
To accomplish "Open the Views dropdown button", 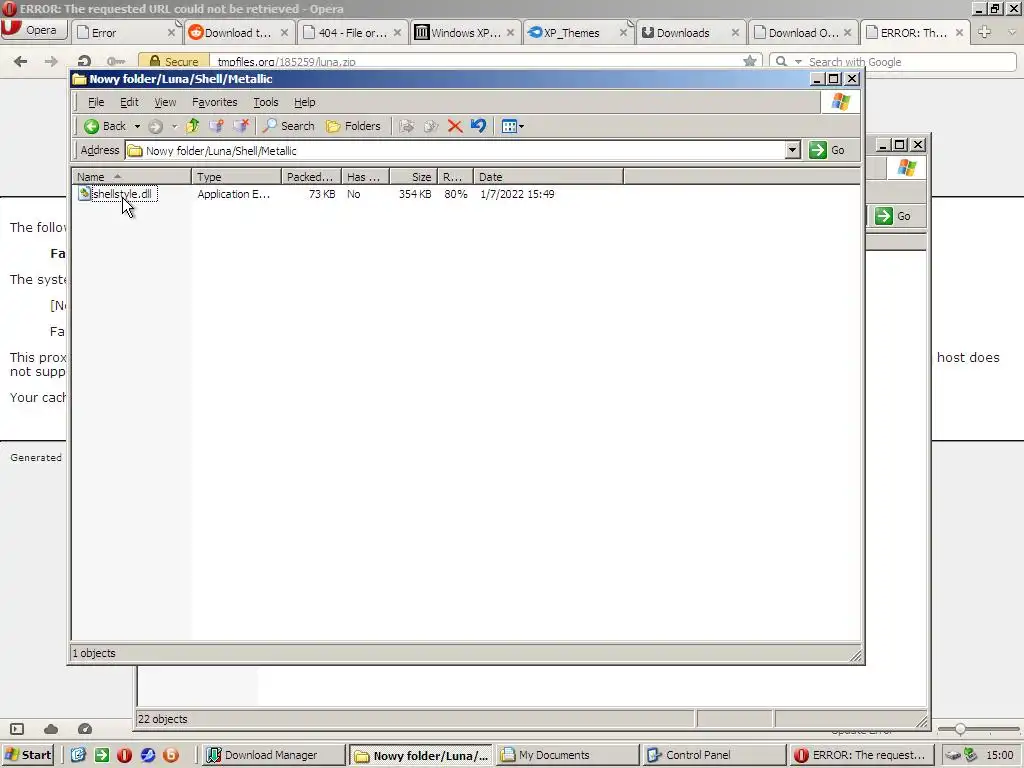I will 513,126.
